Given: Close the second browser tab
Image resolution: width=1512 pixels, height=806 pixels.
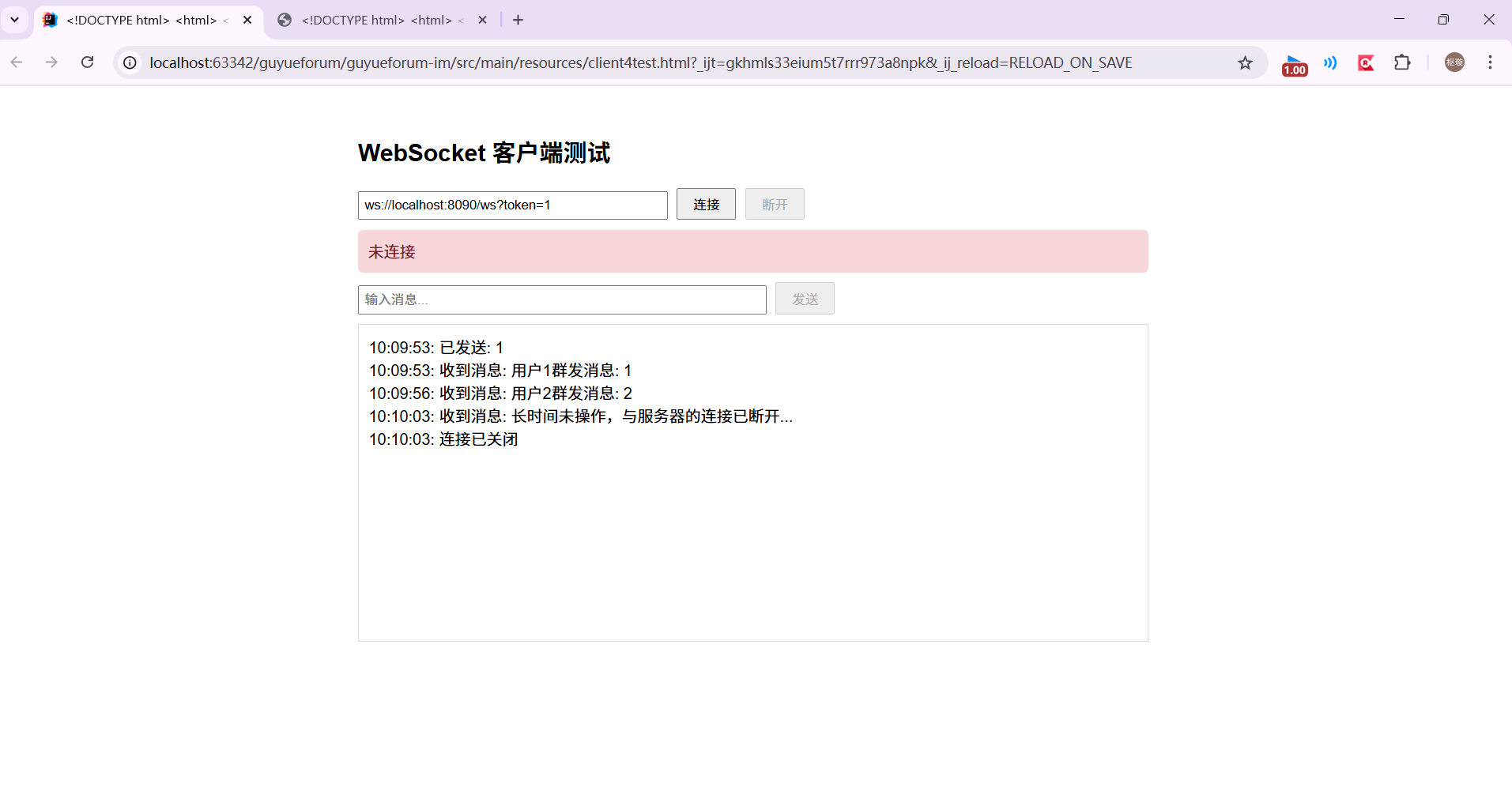Looking at the screenshot, I should pyautogui.click(x=482, y=20).
